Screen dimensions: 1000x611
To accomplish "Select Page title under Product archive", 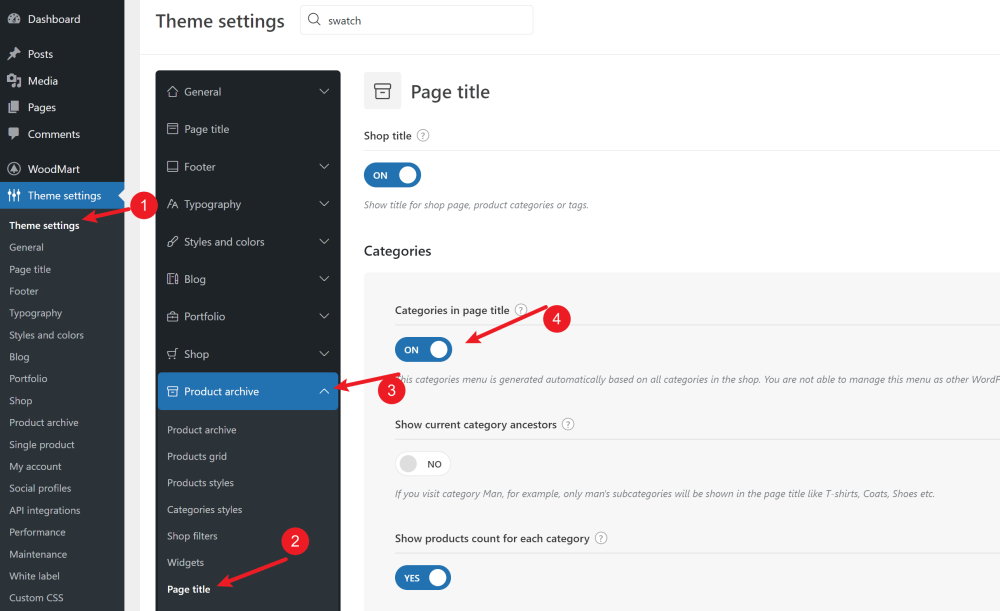I will coord(189,589).
